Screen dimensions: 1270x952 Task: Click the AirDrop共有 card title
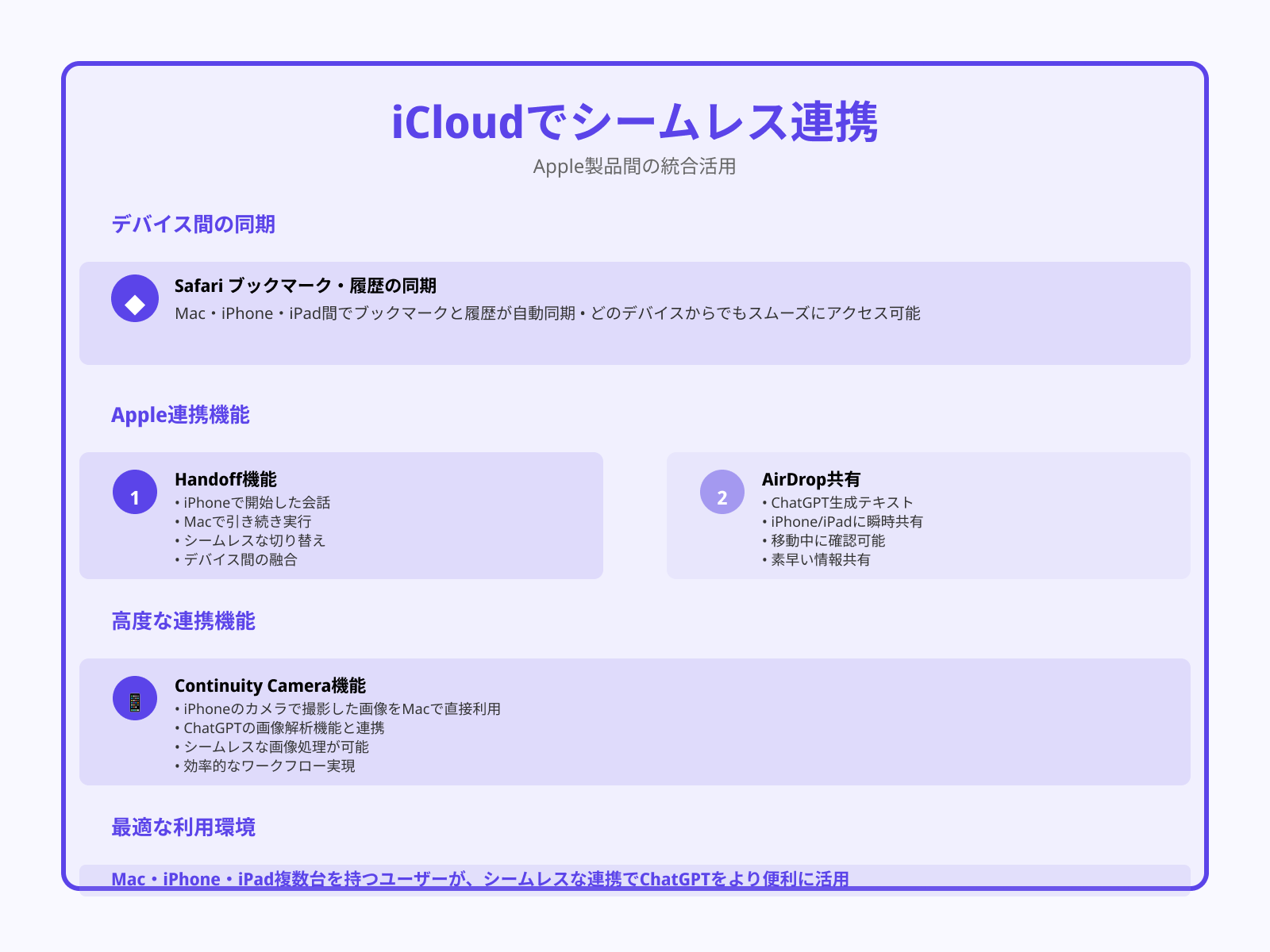[x=810, y=479]
